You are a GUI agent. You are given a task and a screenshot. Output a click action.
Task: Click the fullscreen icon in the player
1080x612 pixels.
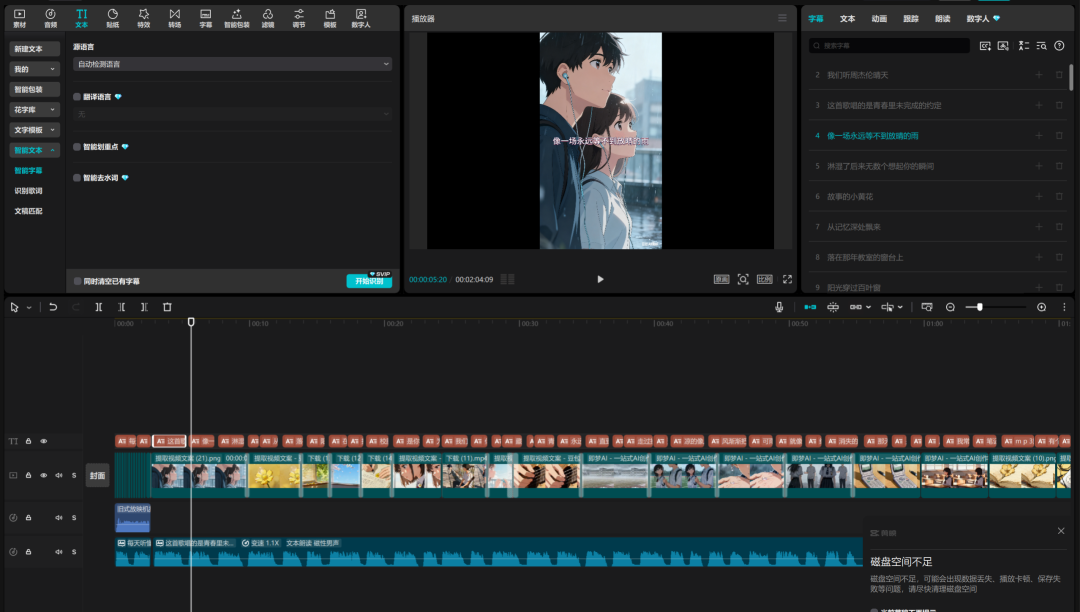pyautogui.click(x=787, y=279)
